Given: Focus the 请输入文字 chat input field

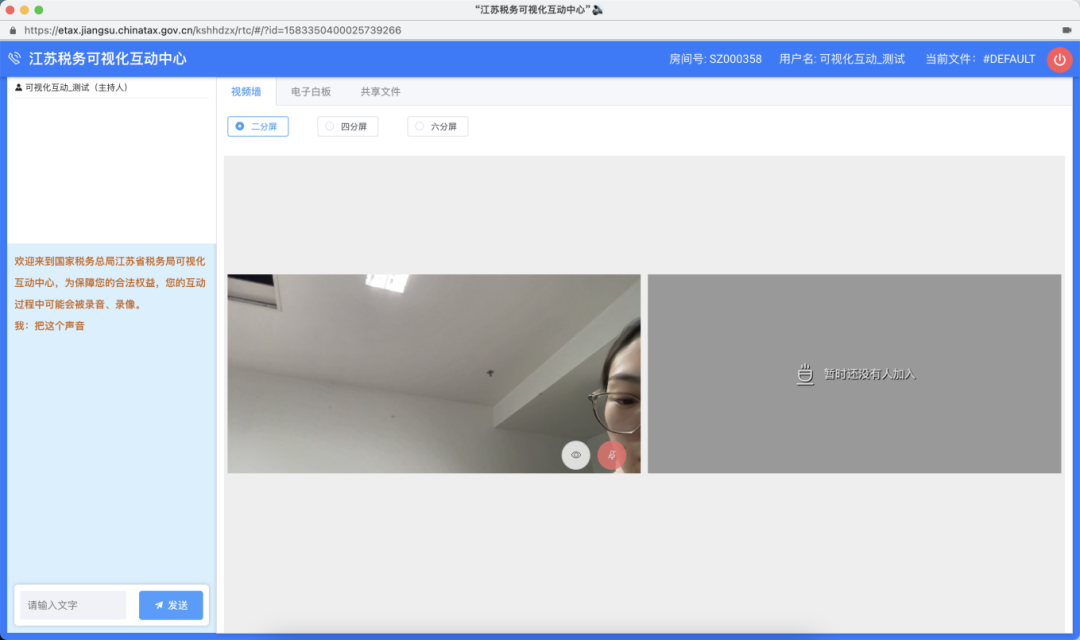Looking at the screenshot, I should tap(73, 605).
